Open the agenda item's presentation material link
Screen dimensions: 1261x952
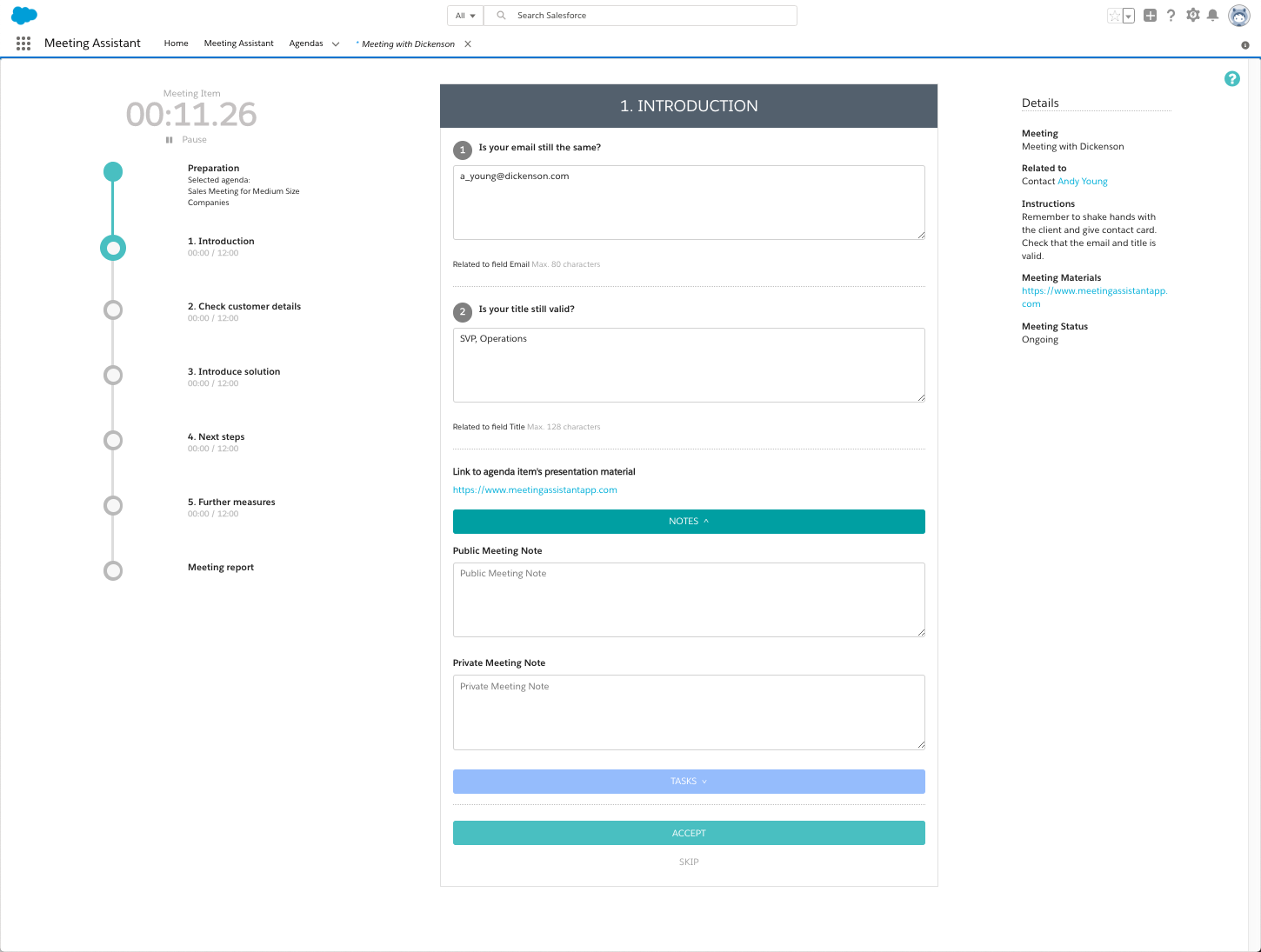(535, 490)
